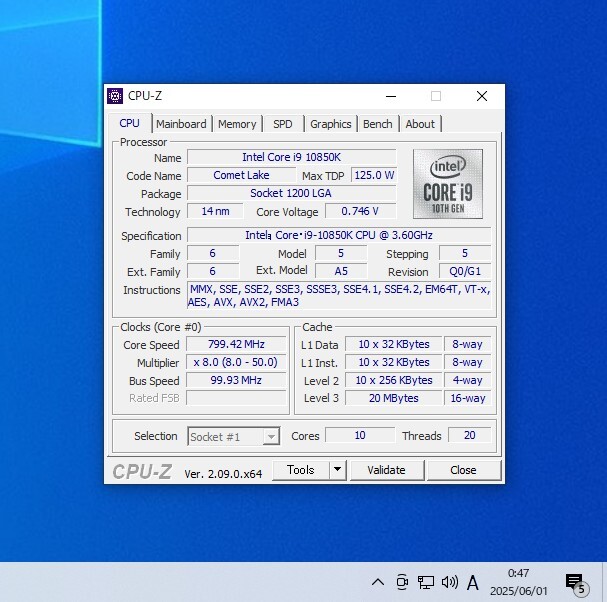The width and height of the screenshot is (607, 602).
Task: Open the Meet Now tray icon
Action: tap(402, 582)
